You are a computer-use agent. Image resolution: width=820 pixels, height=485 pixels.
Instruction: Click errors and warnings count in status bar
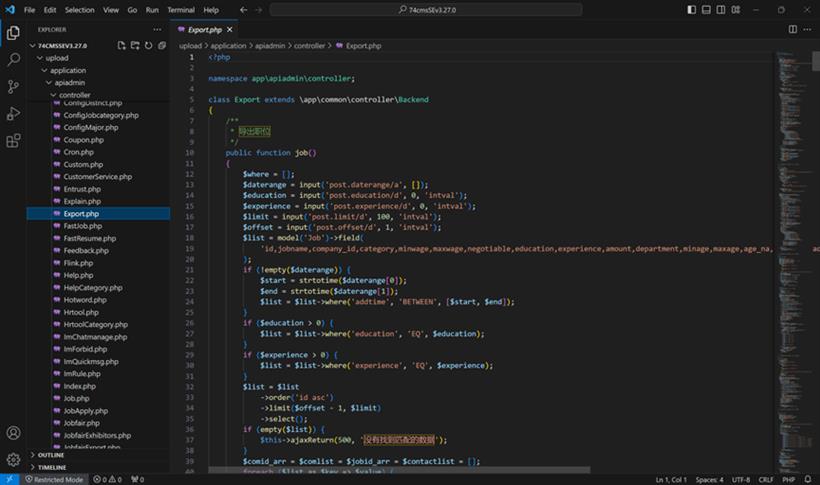pos(107,479)
